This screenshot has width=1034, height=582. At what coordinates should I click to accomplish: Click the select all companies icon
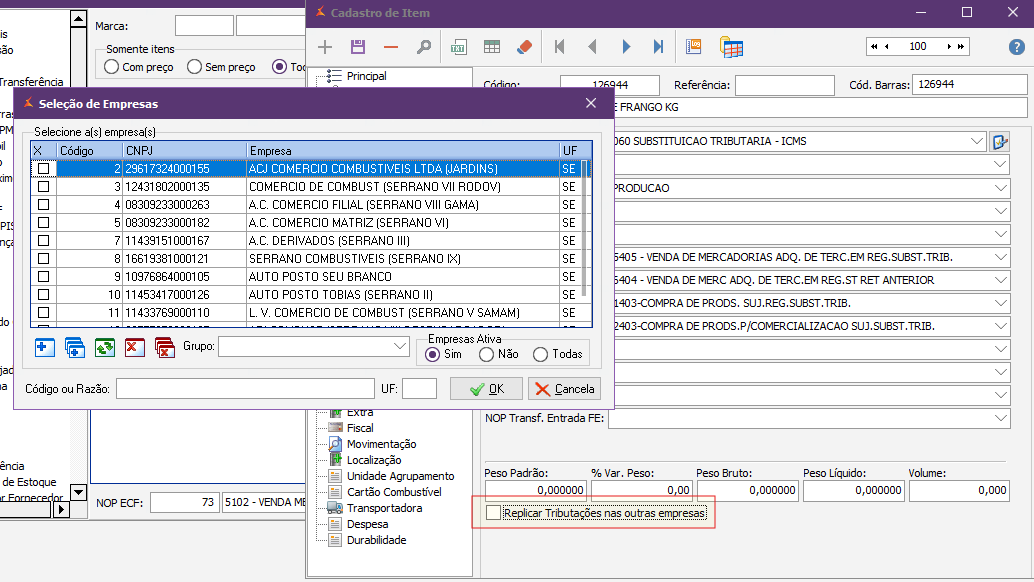74,347
